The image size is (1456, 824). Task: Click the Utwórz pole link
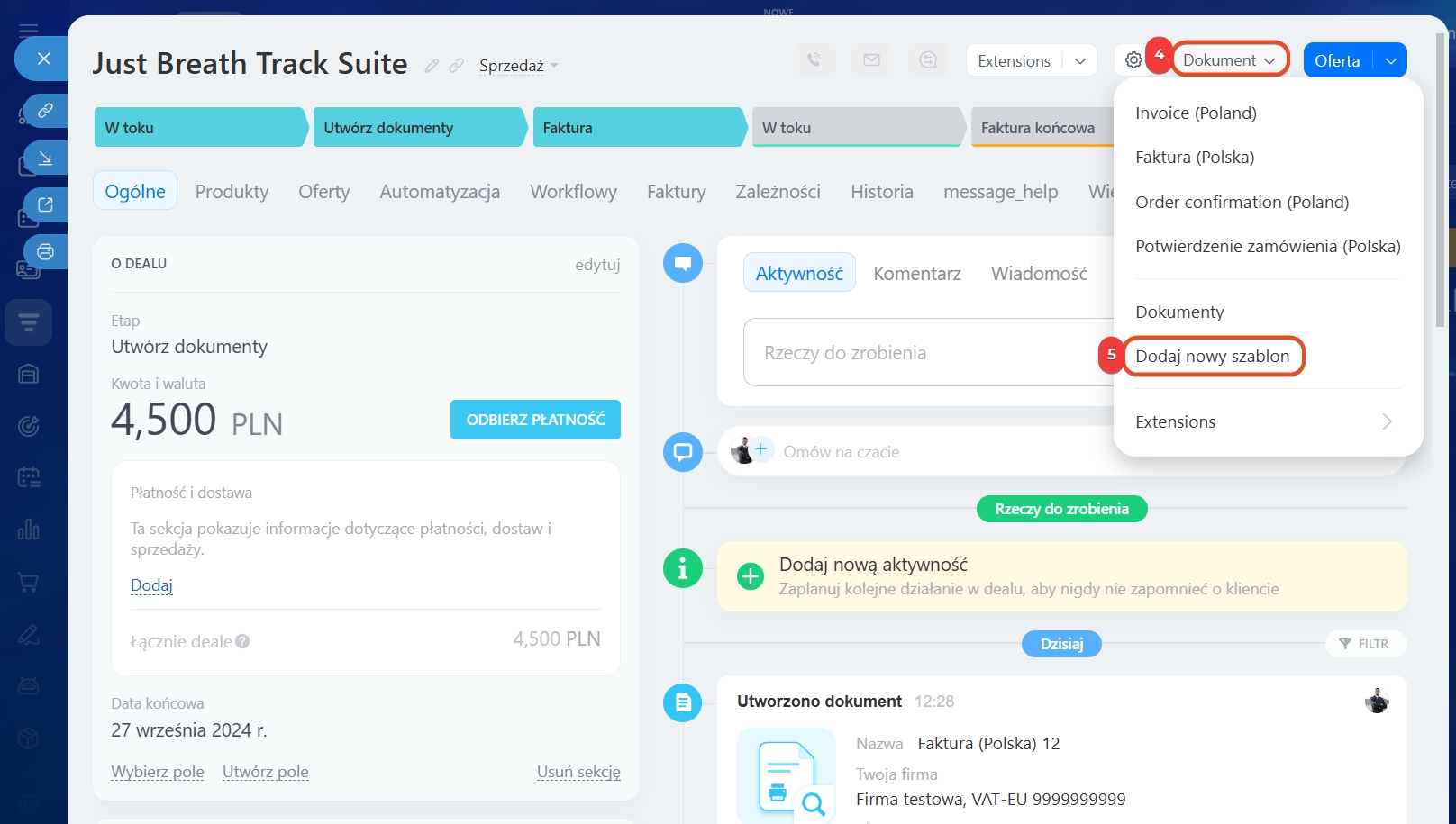point(265,772)
